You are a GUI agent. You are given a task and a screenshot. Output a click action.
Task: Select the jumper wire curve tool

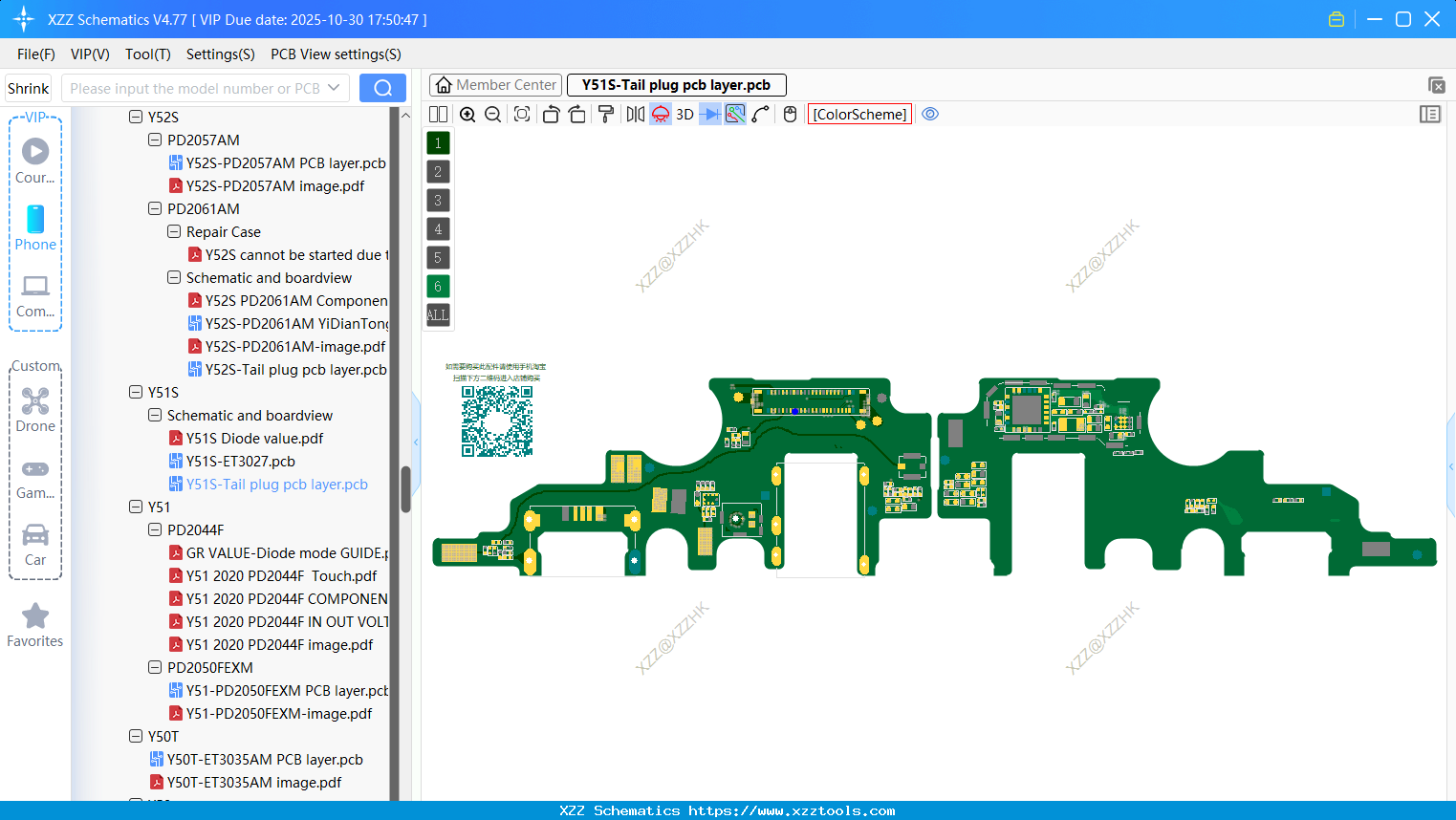(759, 114)
